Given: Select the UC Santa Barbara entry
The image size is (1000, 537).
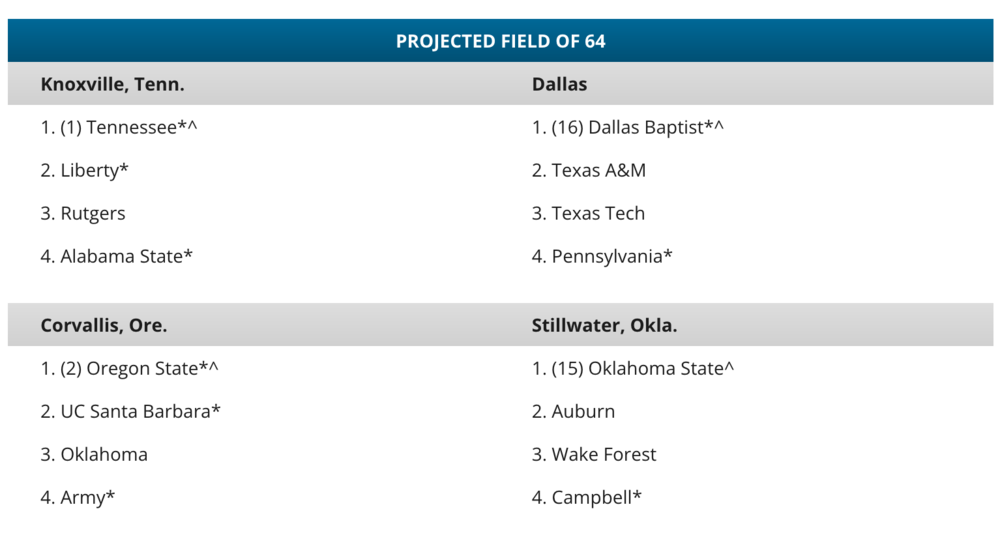Looking at the screenshot, I should pos(130,411).
